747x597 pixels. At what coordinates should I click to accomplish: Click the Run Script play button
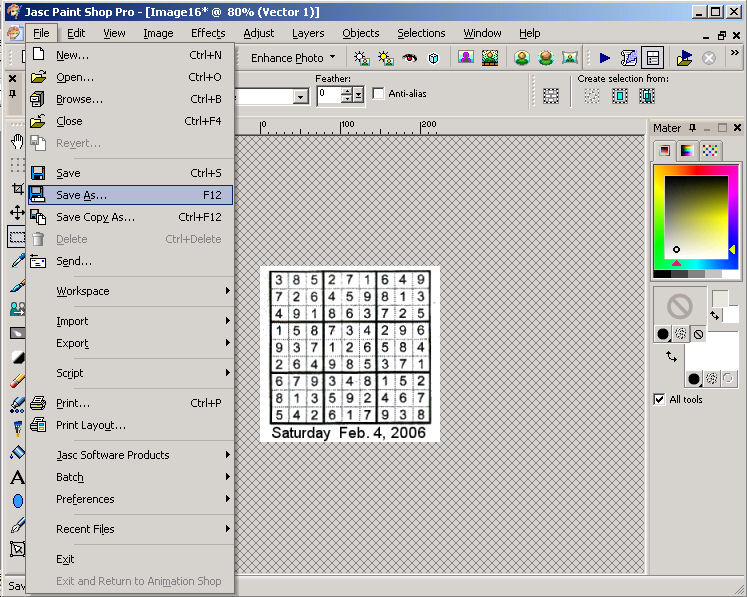pos(604,58)
